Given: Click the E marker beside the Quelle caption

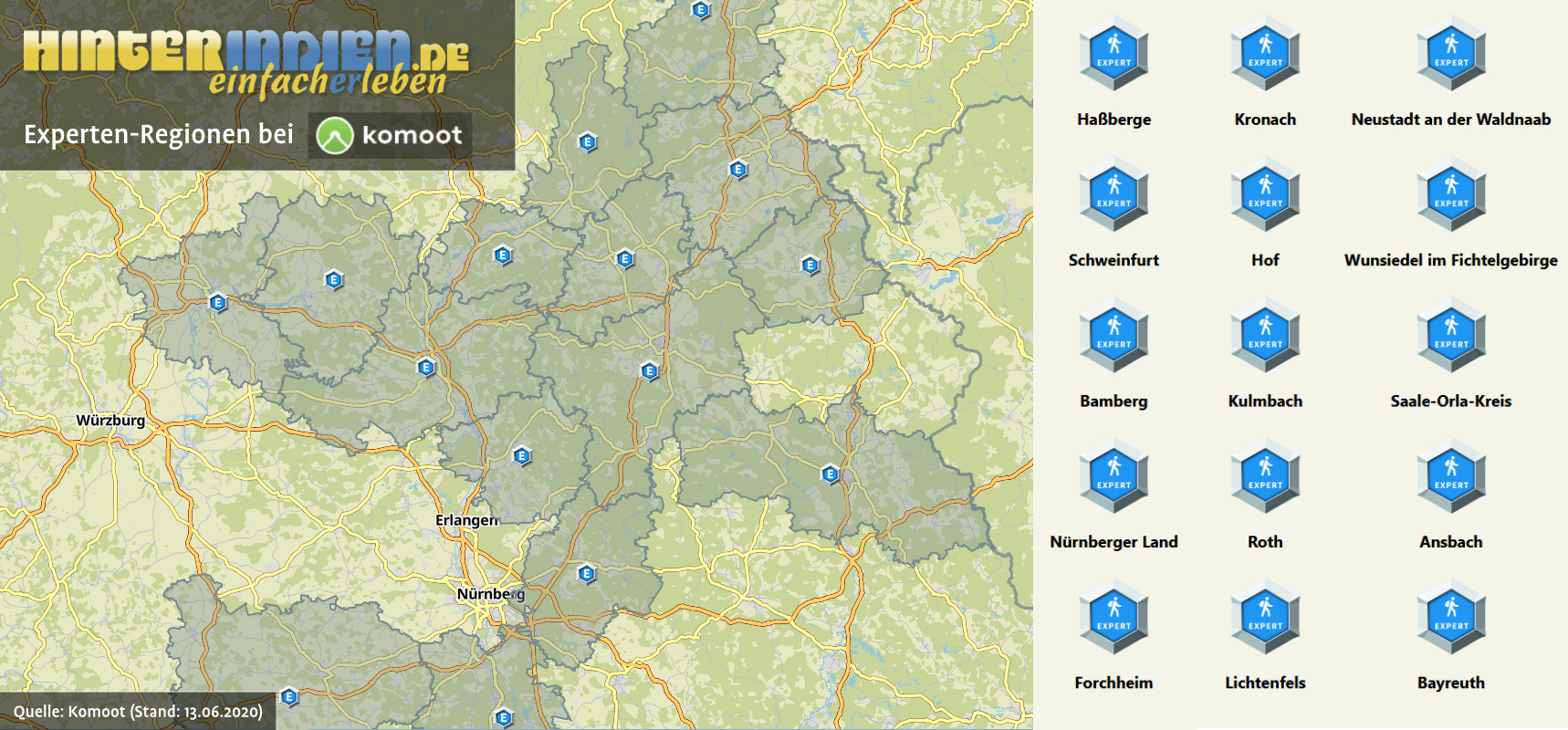Looking at the screenshot, I should tap(289, 697).
